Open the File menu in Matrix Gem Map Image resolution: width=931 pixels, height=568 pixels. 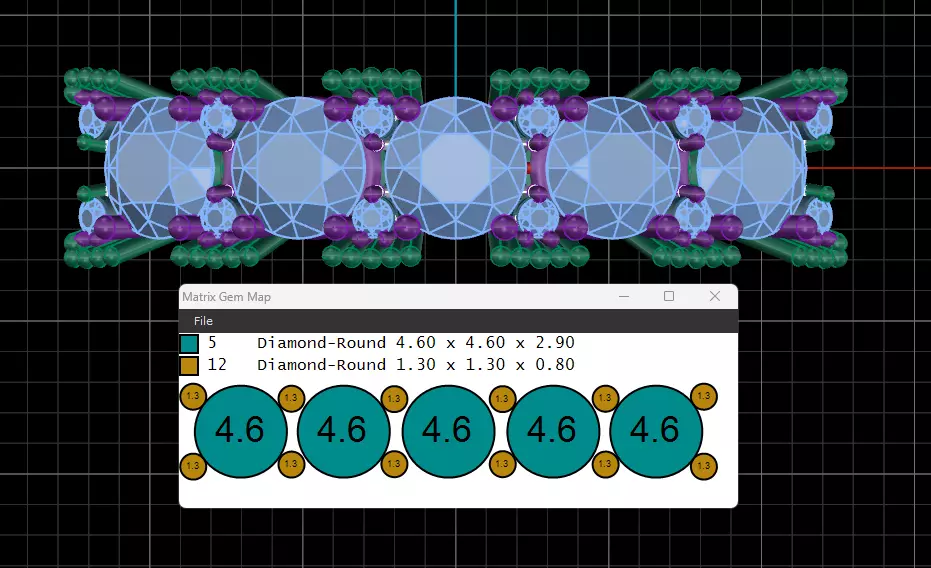coord(203,321)
